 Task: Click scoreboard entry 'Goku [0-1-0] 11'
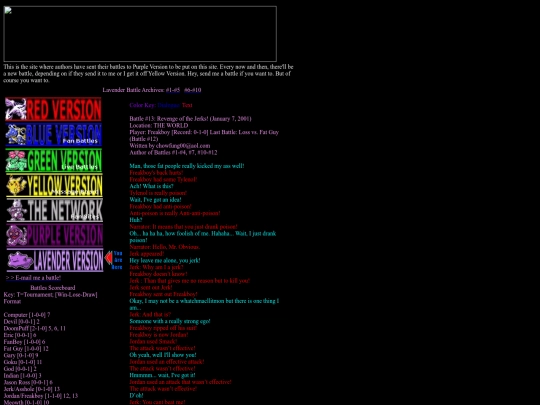(23, 362)
